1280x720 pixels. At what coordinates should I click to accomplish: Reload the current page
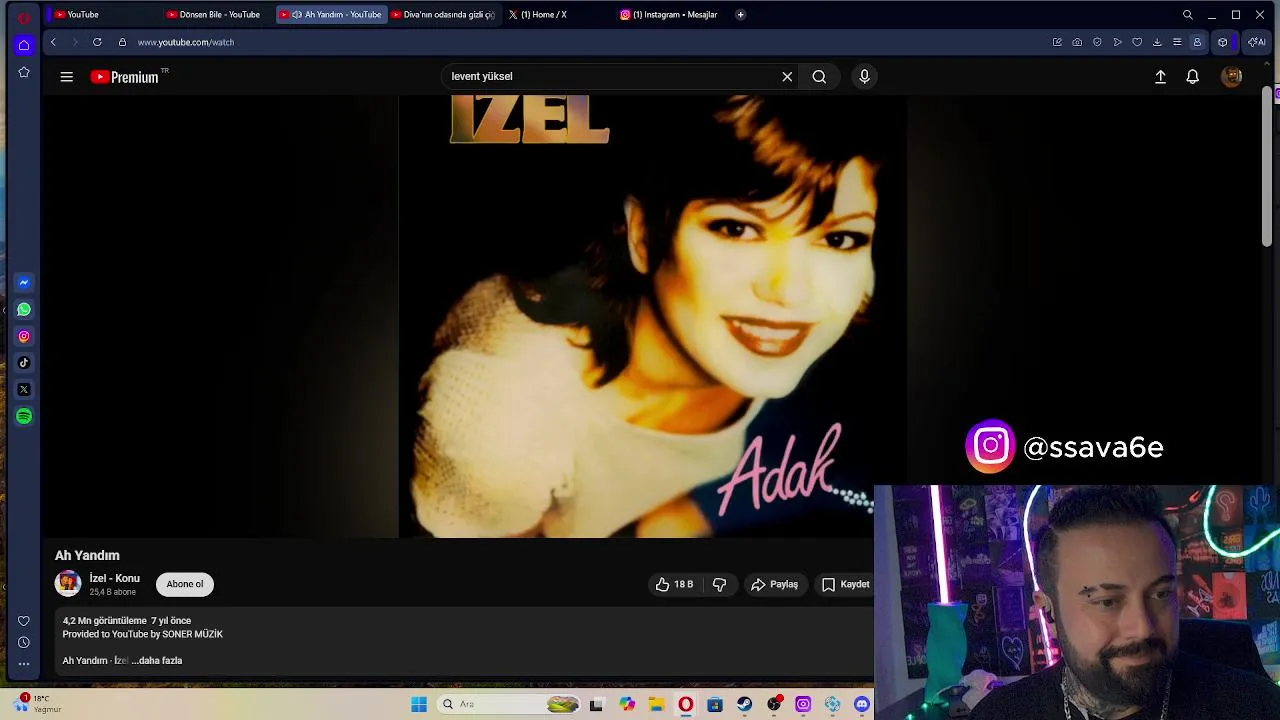point(97,42)
